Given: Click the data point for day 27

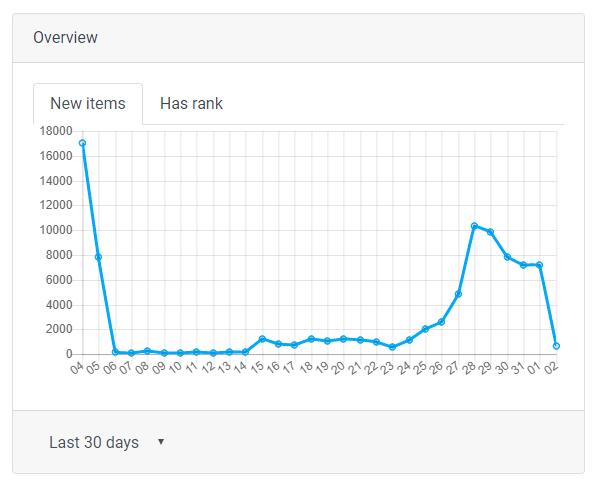Looking at the screenshot, I should pyautogui.click(x=458, y=294).
